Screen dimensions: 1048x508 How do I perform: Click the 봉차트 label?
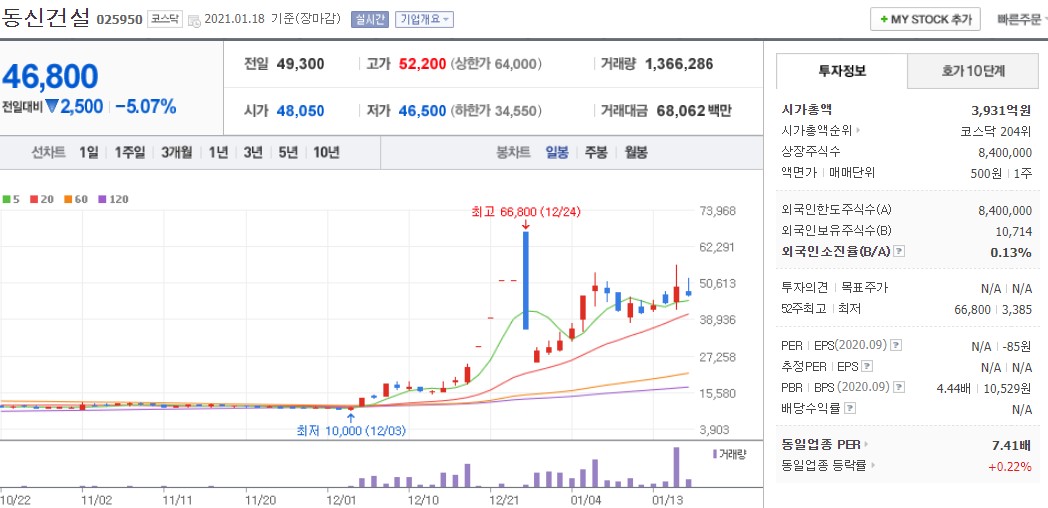pyautogui.click(x=513, y=152)
